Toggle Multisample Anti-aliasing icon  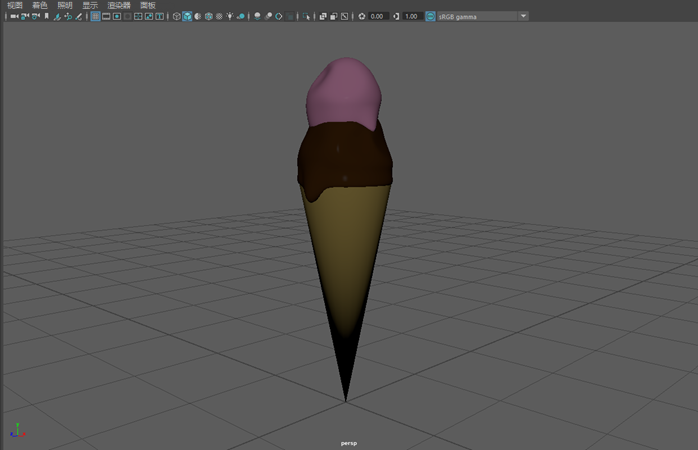pyautogui.click(x=279, y=16)
